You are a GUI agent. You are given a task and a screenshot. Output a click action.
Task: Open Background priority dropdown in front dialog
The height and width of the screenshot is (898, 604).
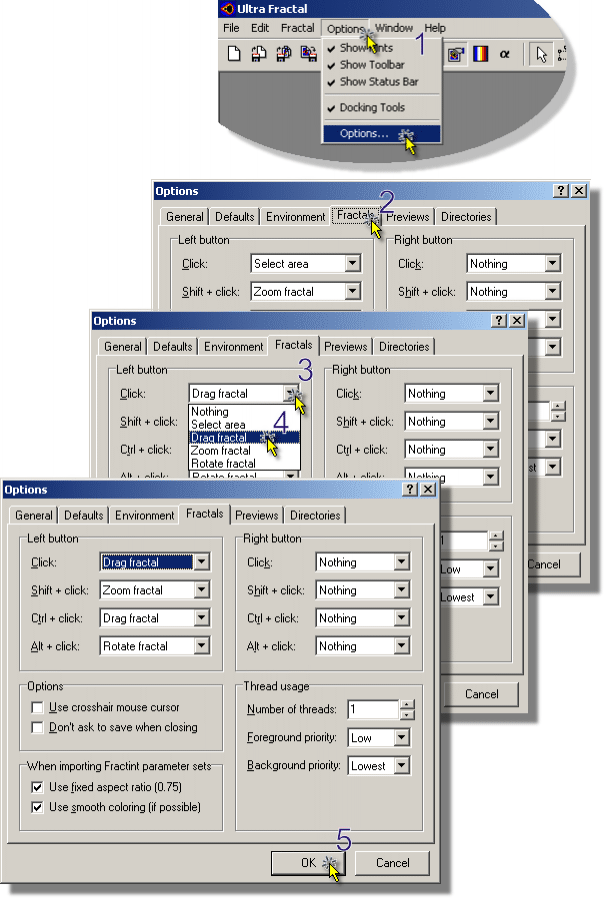[x=402, y=766]
